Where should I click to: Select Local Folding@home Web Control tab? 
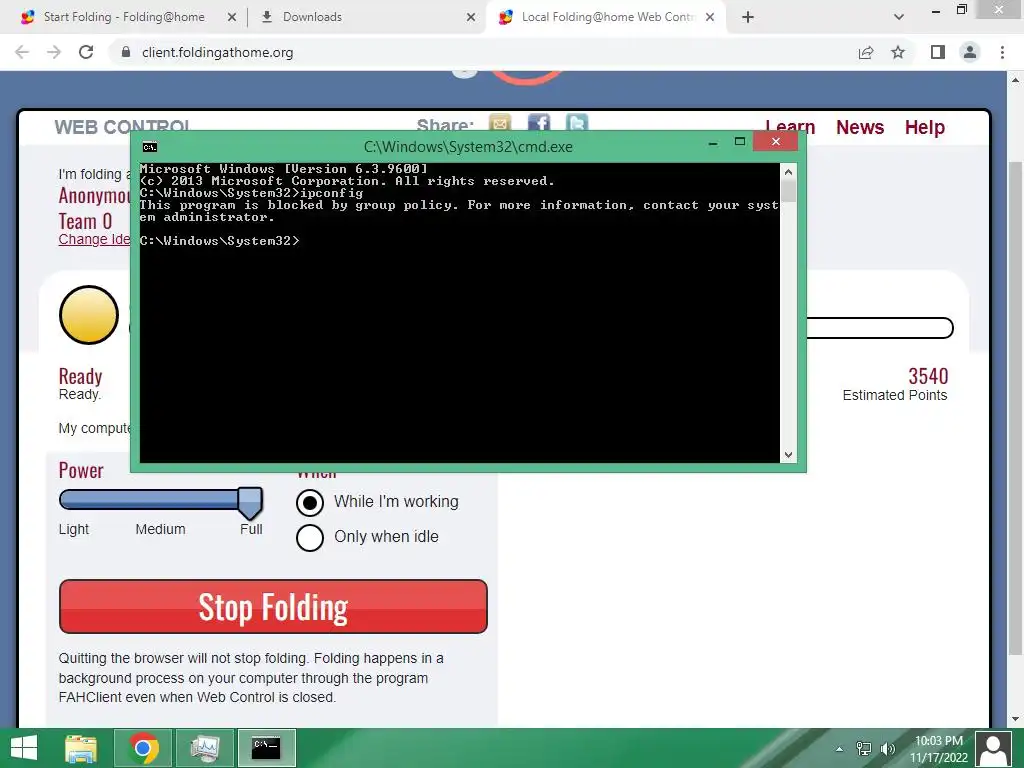(607, 17)
